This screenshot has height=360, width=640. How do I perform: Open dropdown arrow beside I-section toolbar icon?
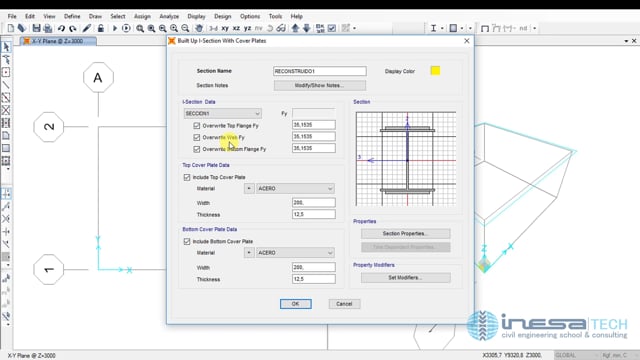pos(442,28)
